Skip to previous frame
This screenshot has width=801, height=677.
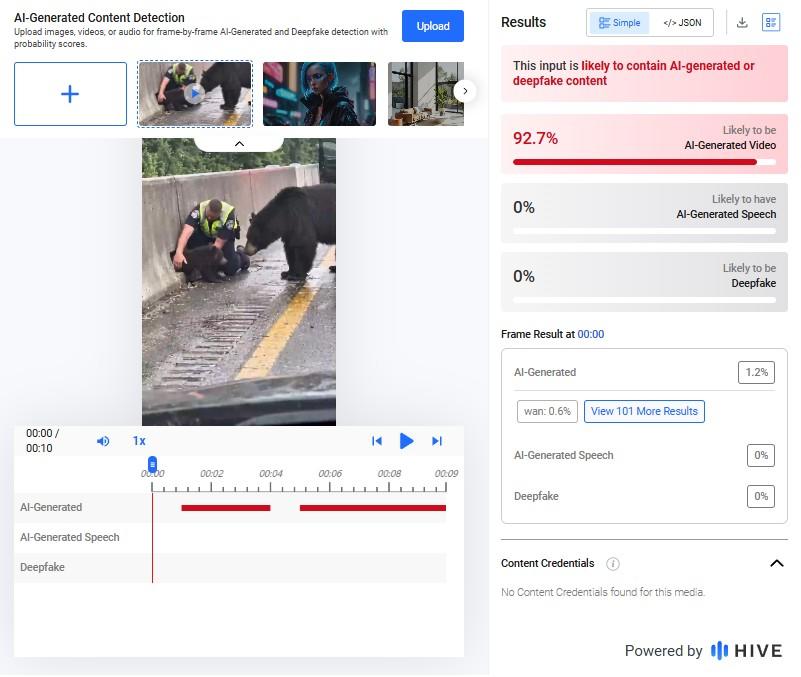(377, 441)
